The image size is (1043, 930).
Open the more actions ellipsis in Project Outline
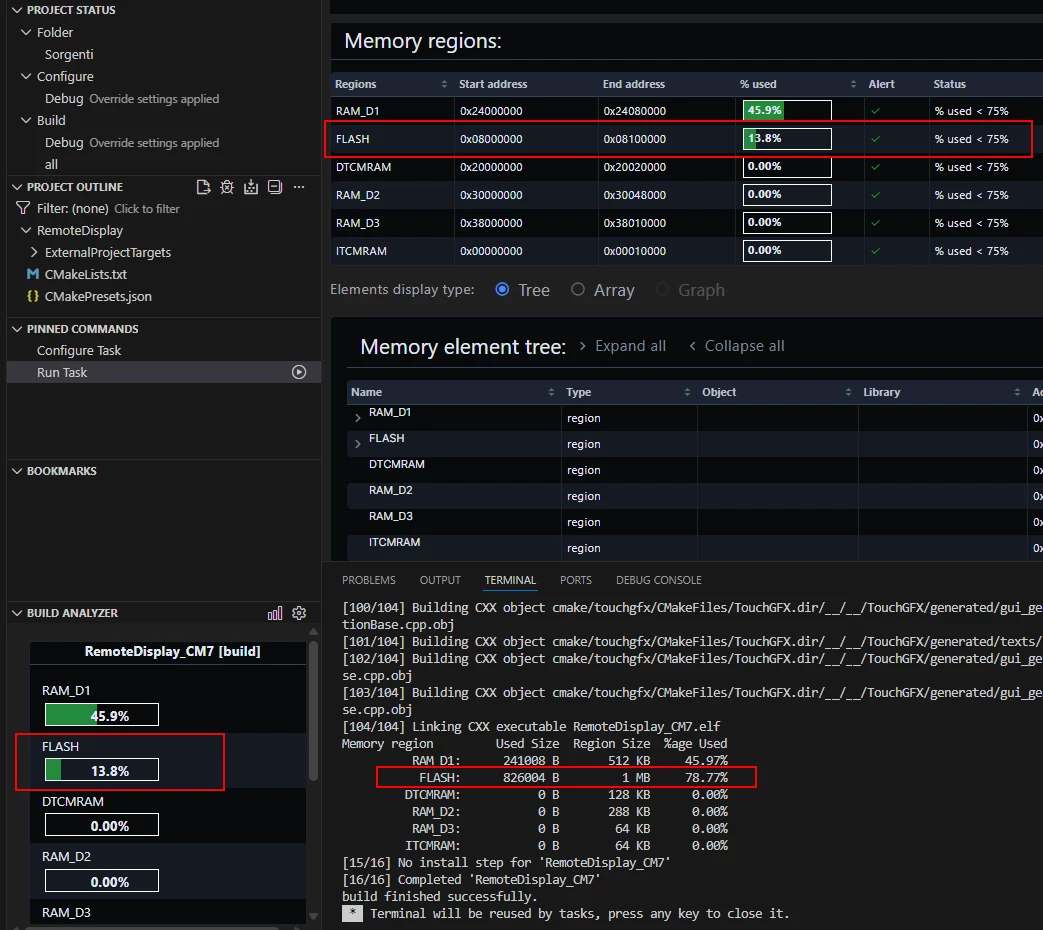pos(299,187)
